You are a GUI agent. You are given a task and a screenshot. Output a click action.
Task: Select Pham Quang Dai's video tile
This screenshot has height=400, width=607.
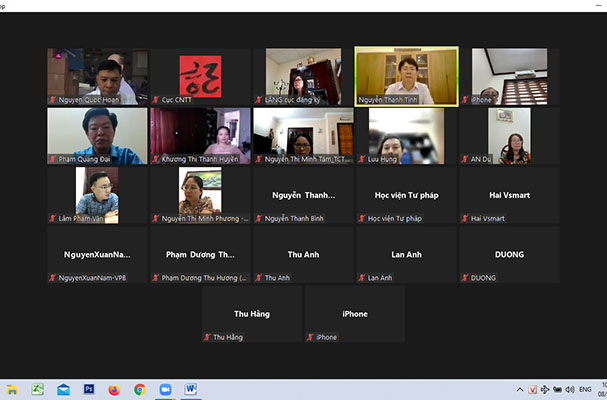(x=97, y=136)
